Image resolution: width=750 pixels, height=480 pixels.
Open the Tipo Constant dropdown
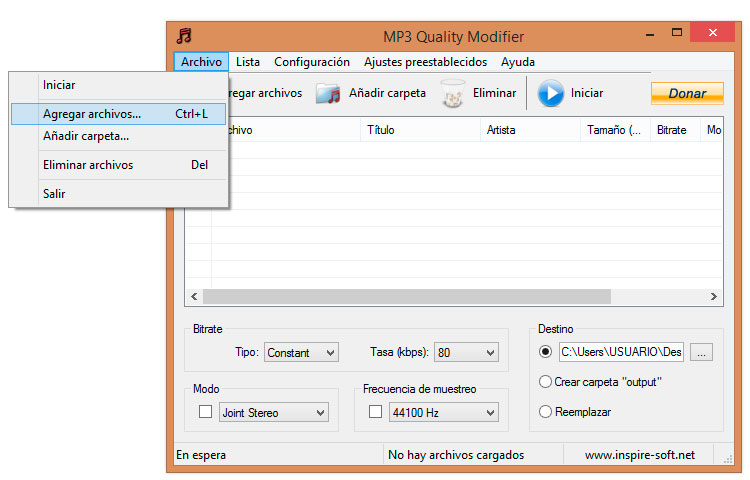(x=301, y=352)
